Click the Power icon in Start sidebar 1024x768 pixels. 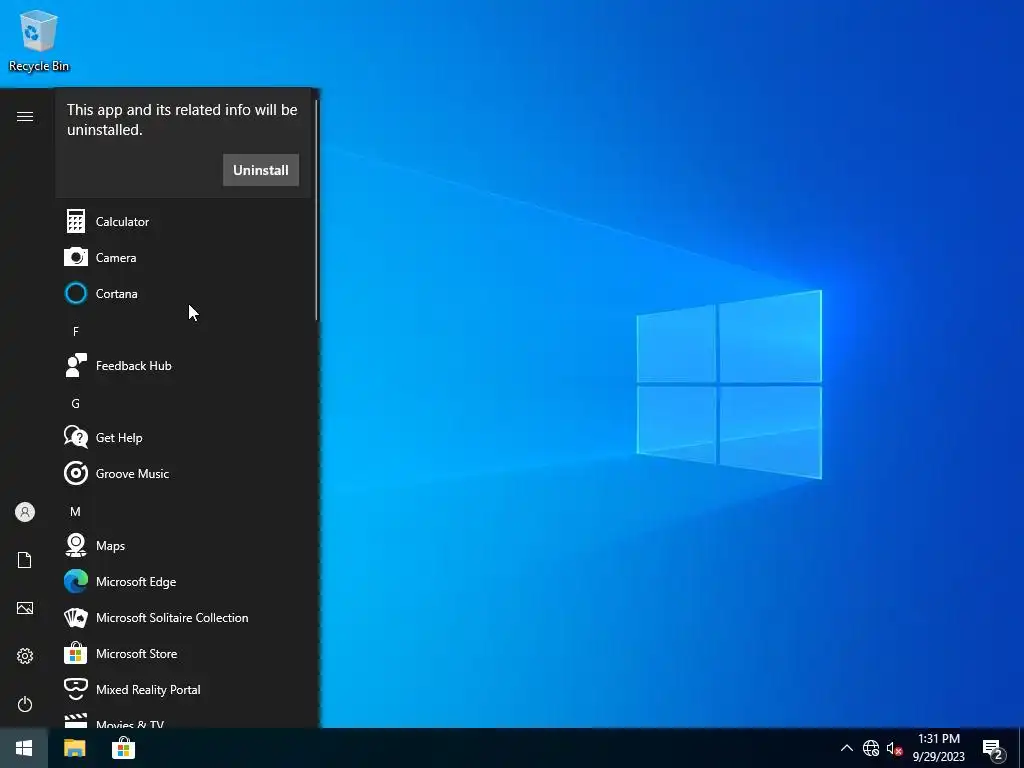coord(25,704)
